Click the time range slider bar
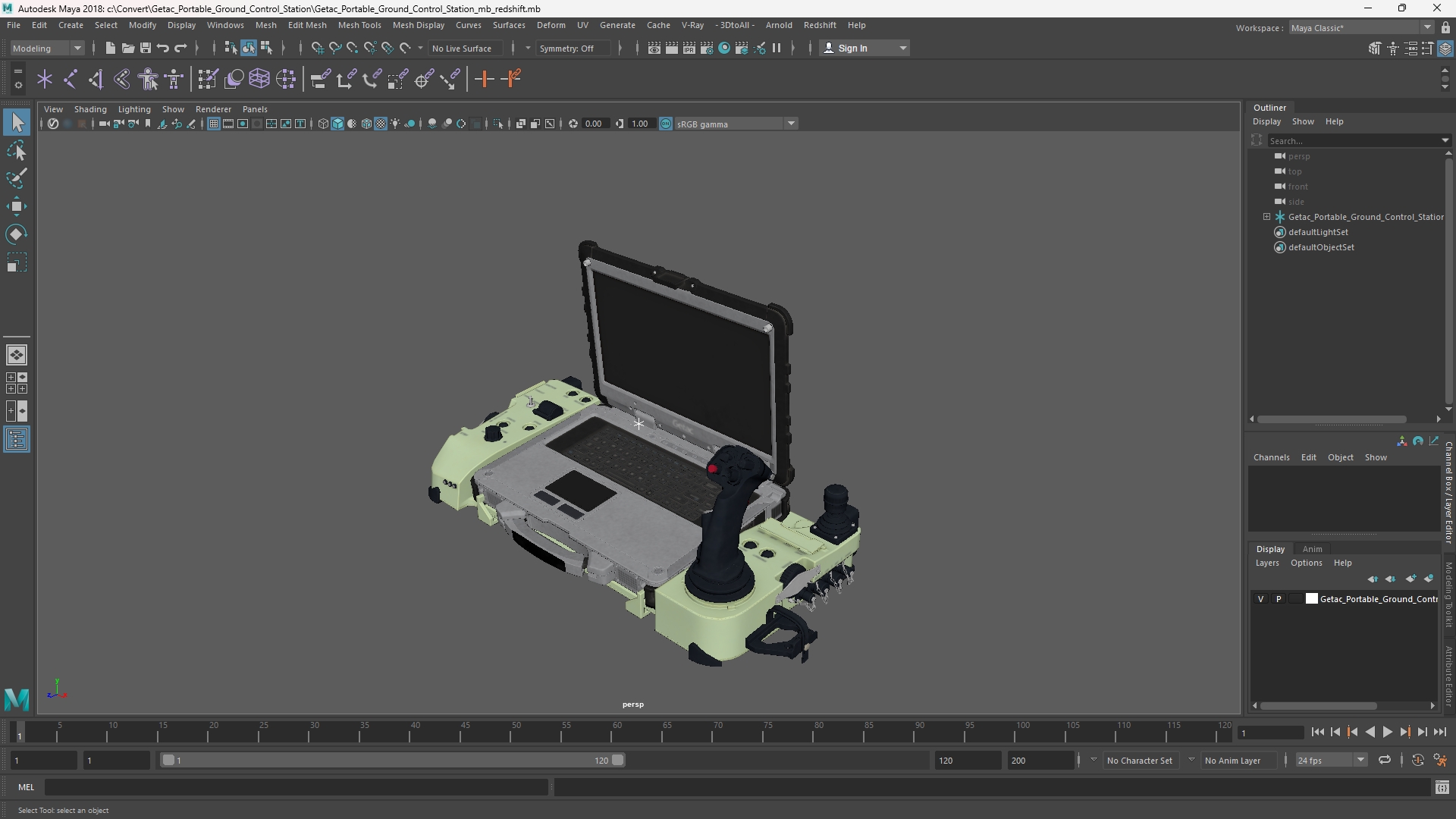 click(393, 760)
